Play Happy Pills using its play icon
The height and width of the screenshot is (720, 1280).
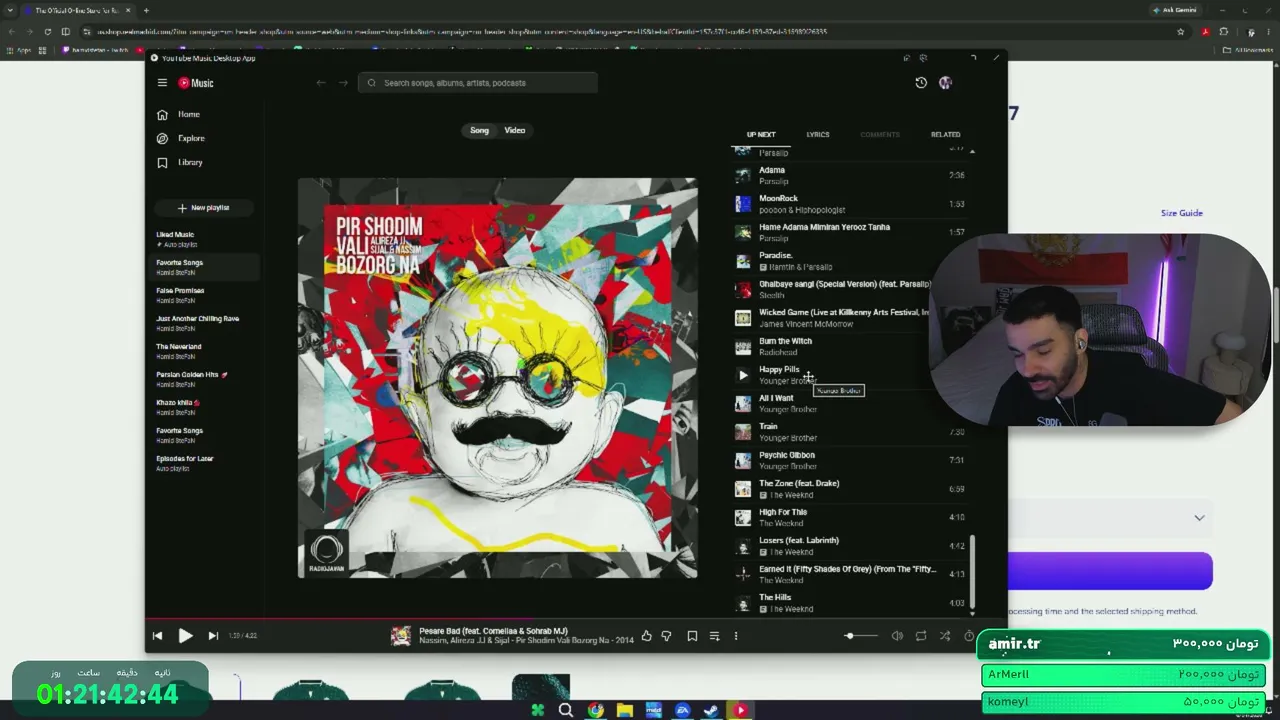click(x=743, y=375)
